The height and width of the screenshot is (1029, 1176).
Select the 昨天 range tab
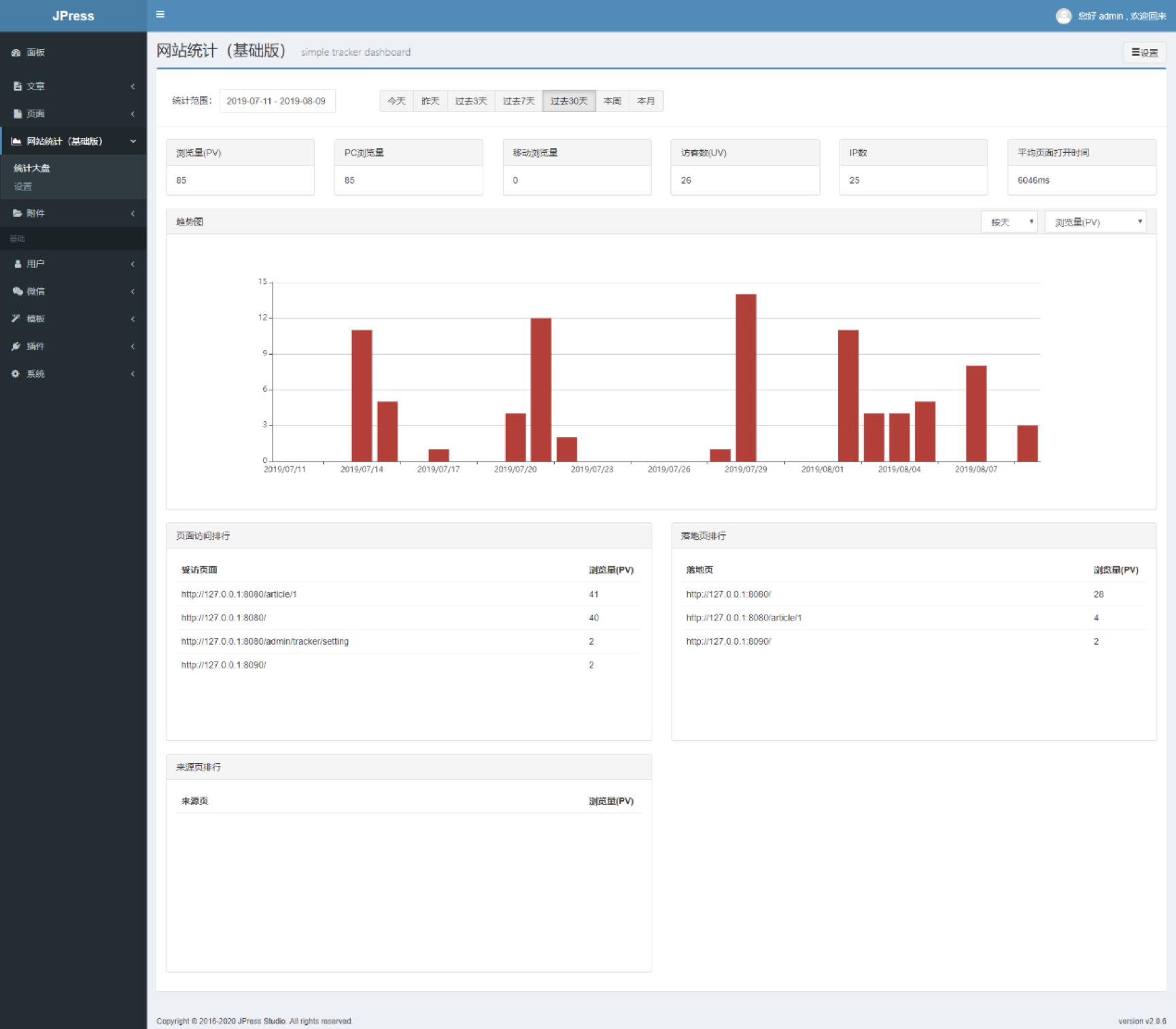(x=430, y=101)
